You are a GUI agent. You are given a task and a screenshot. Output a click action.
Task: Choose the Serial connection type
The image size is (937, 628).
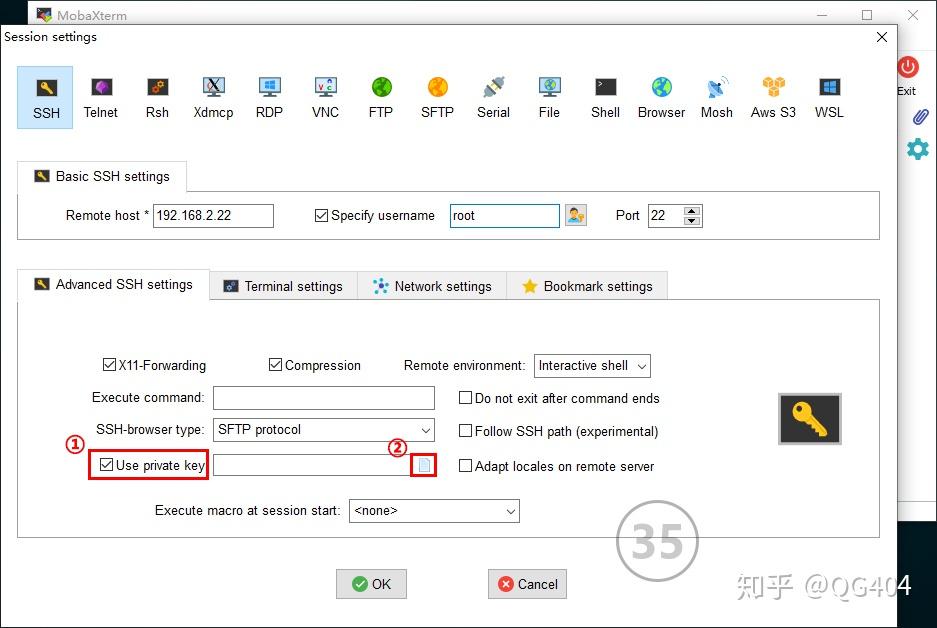pyautogui.click(x=493, y=96)
